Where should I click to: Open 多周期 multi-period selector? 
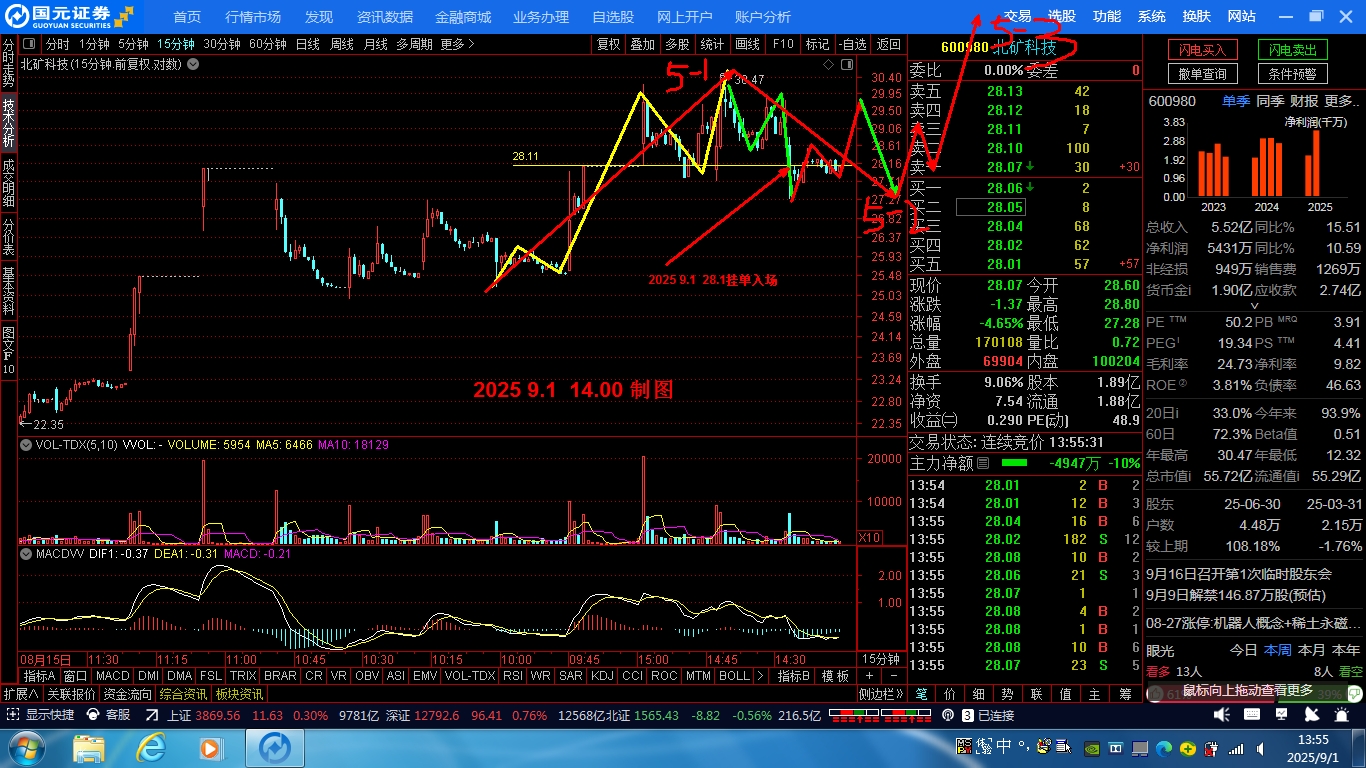click(414, 44)
